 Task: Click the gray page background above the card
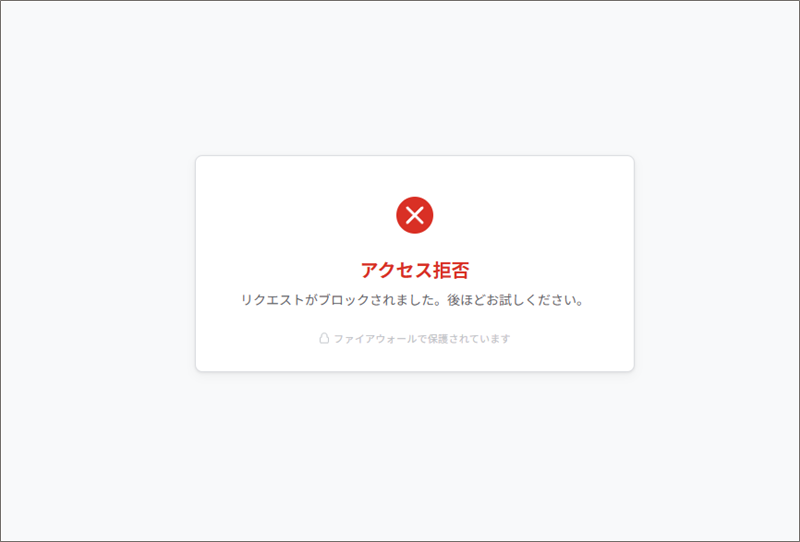point(400,78)
